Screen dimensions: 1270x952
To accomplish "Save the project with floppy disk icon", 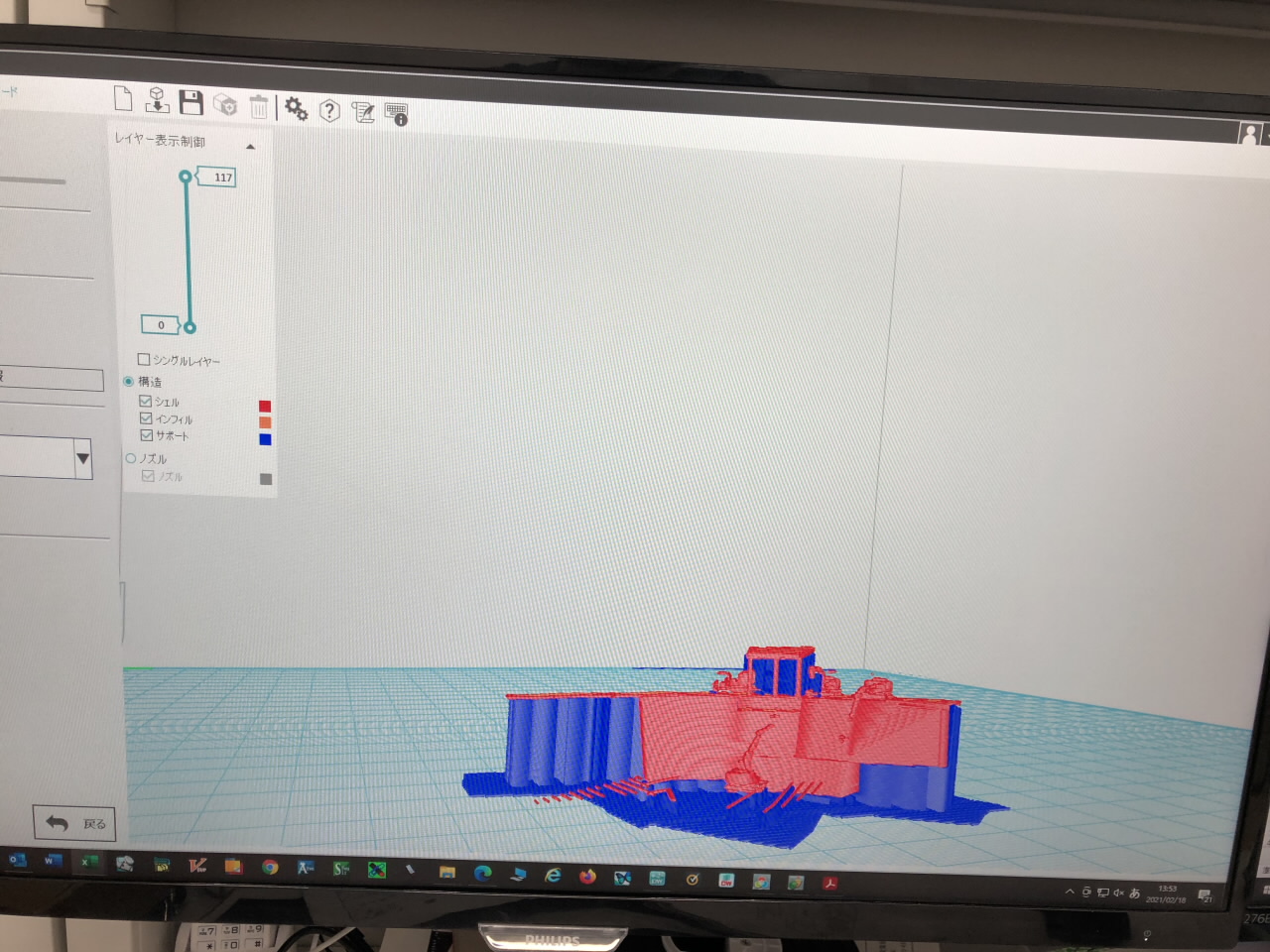I will [x=191, y=102].
